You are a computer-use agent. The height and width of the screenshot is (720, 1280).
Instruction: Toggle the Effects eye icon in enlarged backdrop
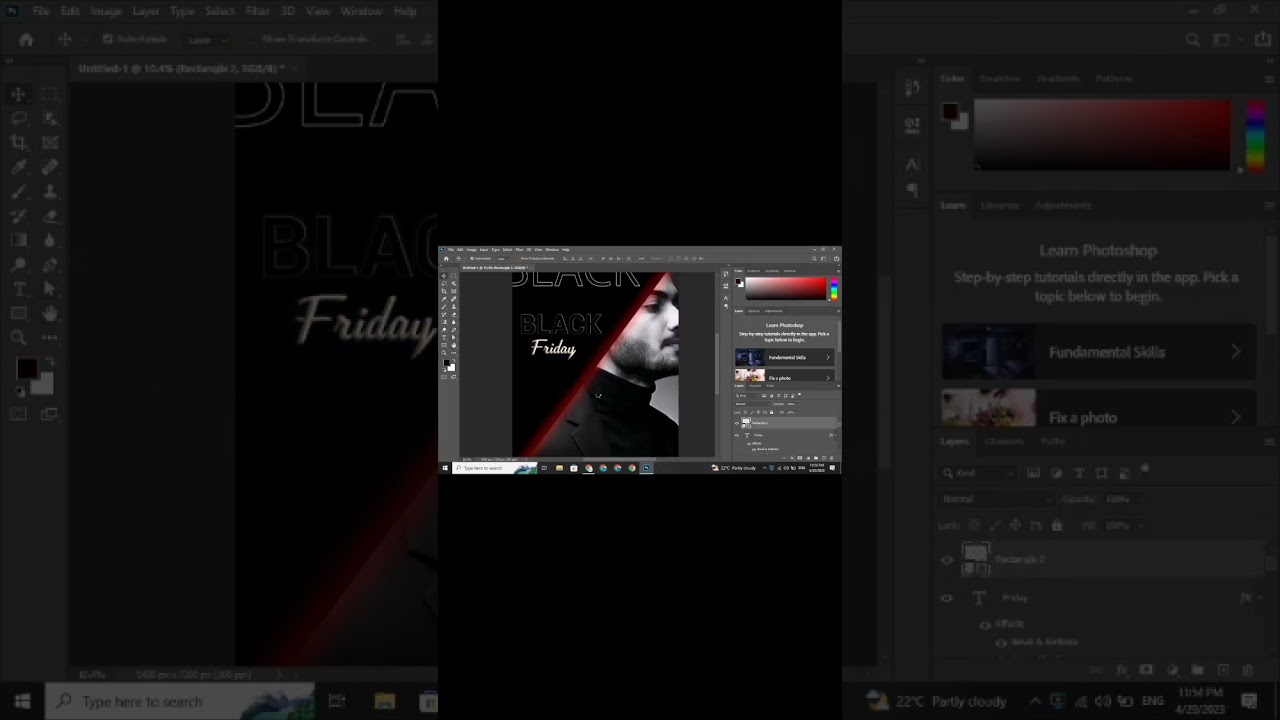pyautogui.click(x=985, y=624)
